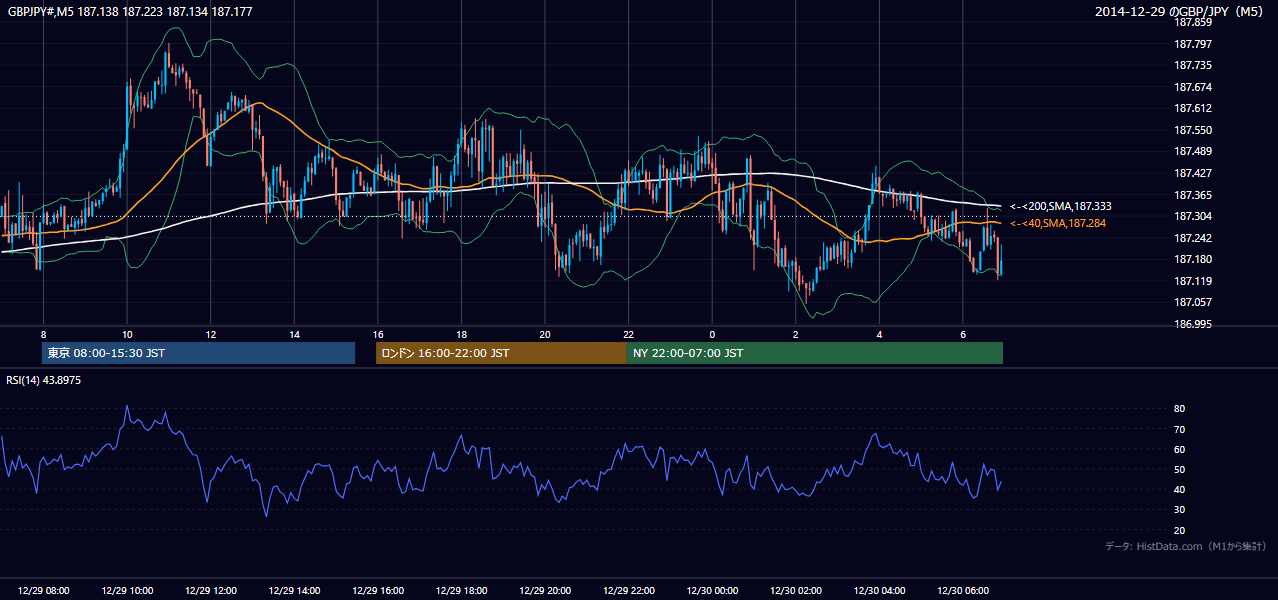Click the 12/29 14:00 bottom time label
The width and height of the screenshot is (1278, 600).
click(294, 591)
